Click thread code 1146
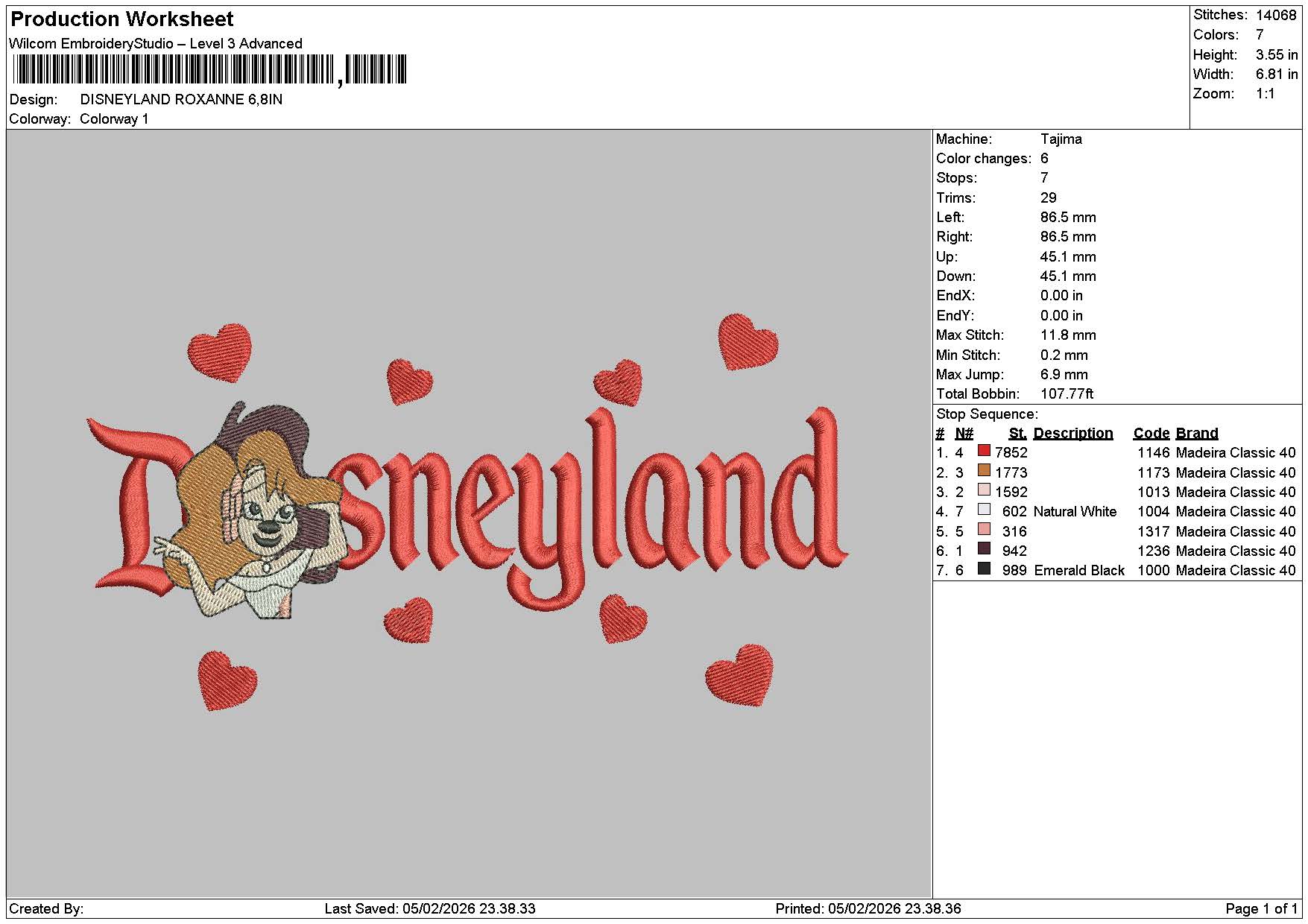Viewport: 1308px width, 924px height. tap(1154, 453)
